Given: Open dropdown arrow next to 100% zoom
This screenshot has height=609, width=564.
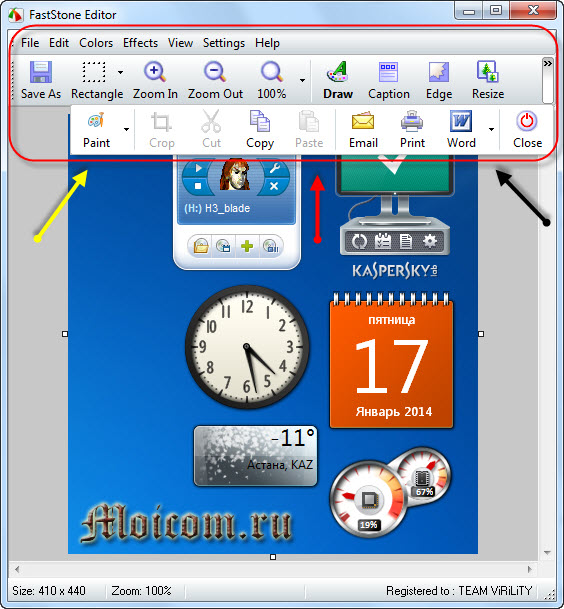Looking at the screenshot, I should pyautogui.click(x=302, y=80).
